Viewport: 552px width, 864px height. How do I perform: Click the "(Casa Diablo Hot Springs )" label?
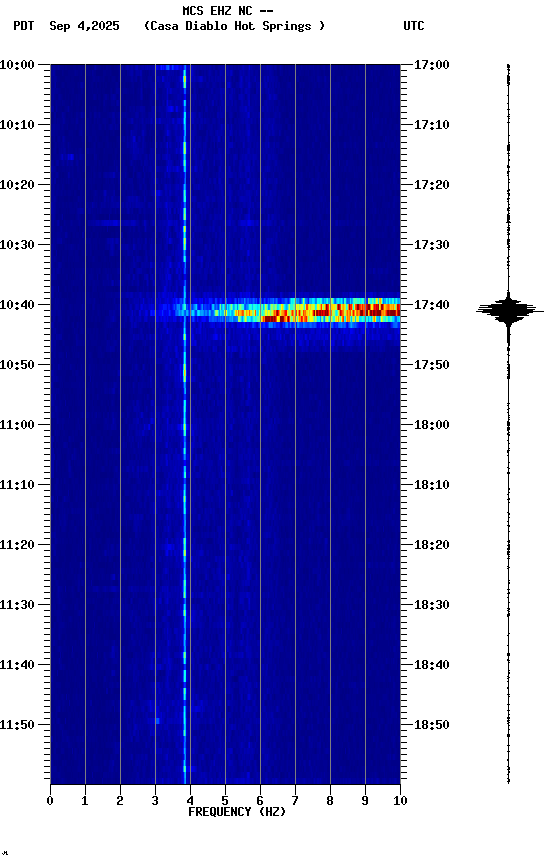pos(235,26)
